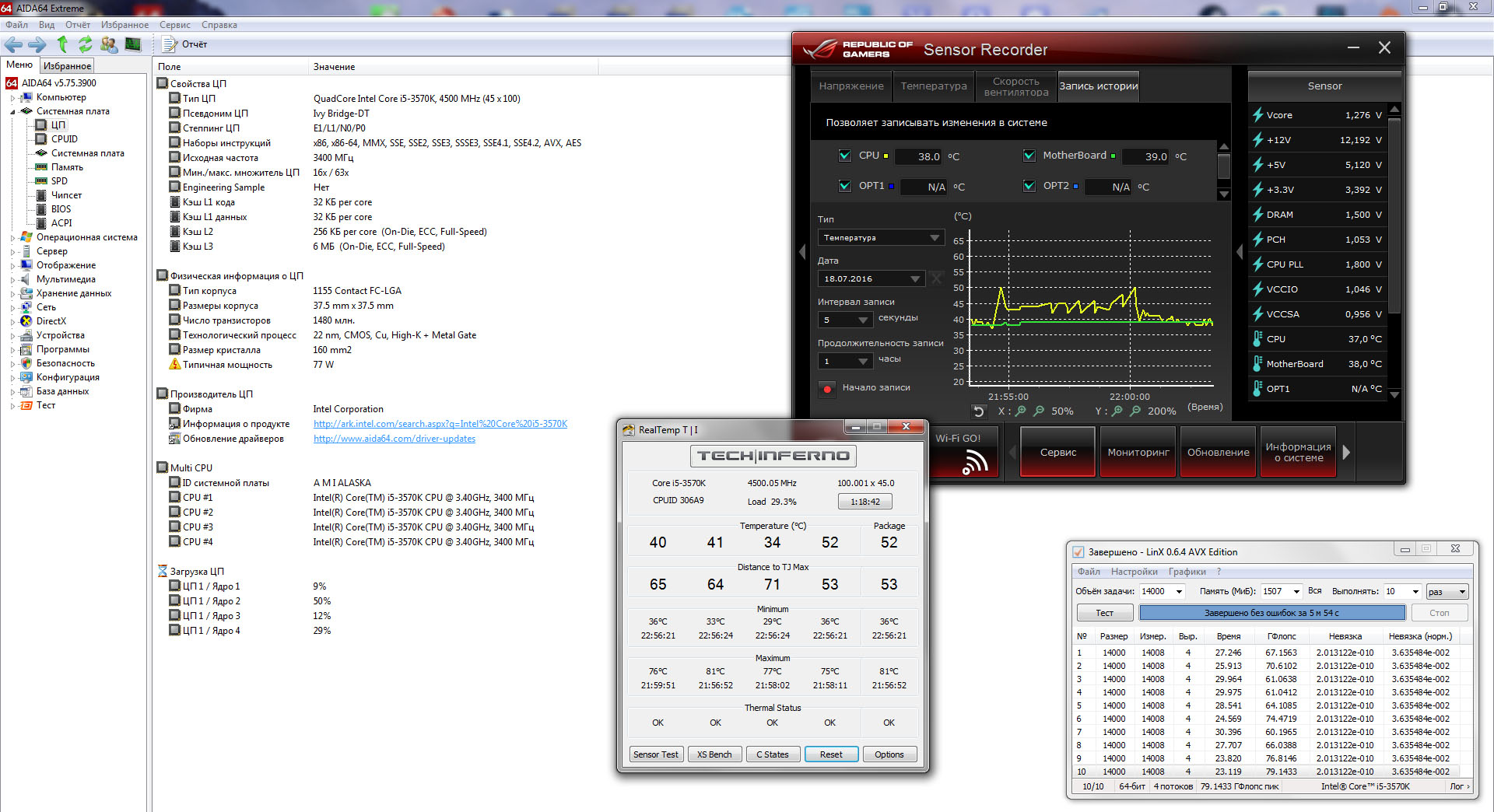
Task: Click the green monitor diagnostics icon in AIDA64
Action: click(133, 44)
